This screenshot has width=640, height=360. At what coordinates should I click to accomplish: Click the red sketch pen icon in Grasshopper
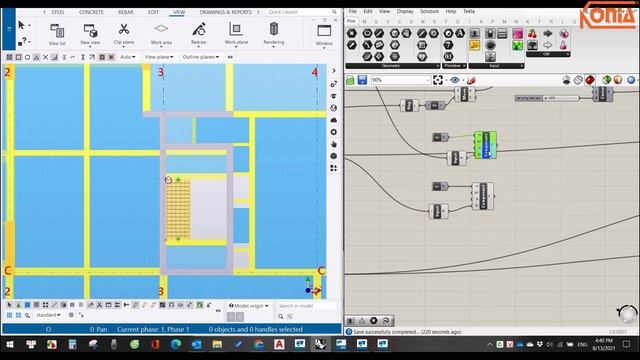471,80
